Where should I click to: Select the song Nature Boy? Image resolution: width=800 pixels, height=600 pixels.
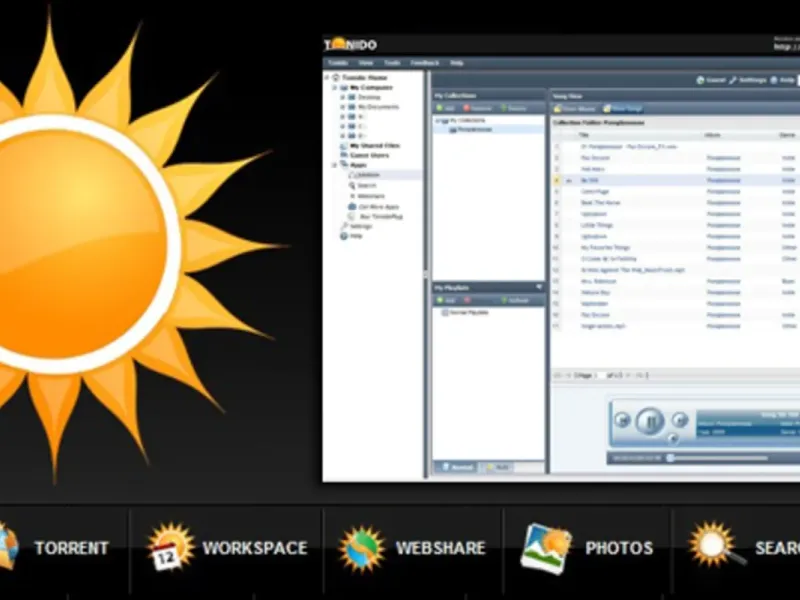pos(595,292)
